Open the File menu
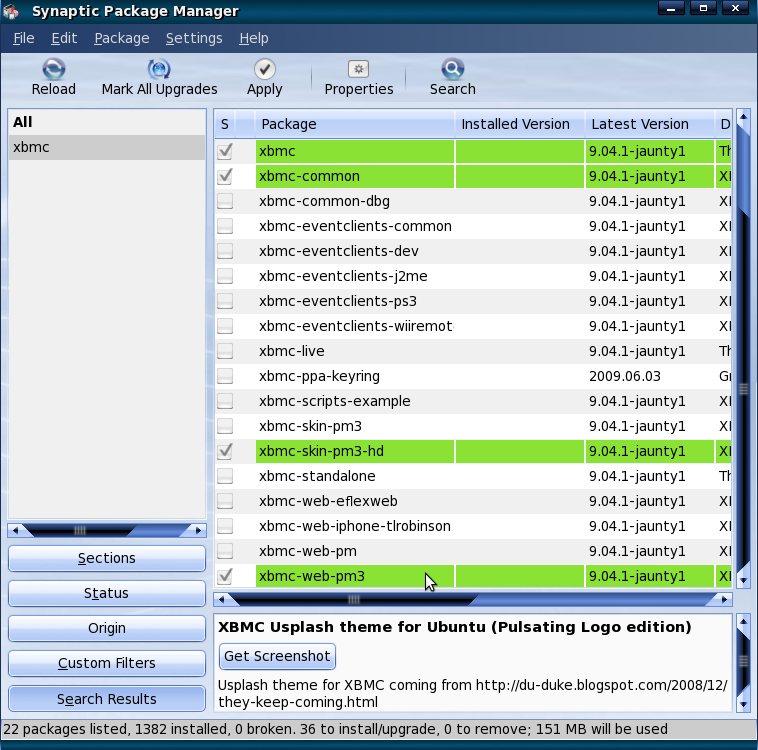The width and height of the screenshot is (758, 750). coord(24,38)
